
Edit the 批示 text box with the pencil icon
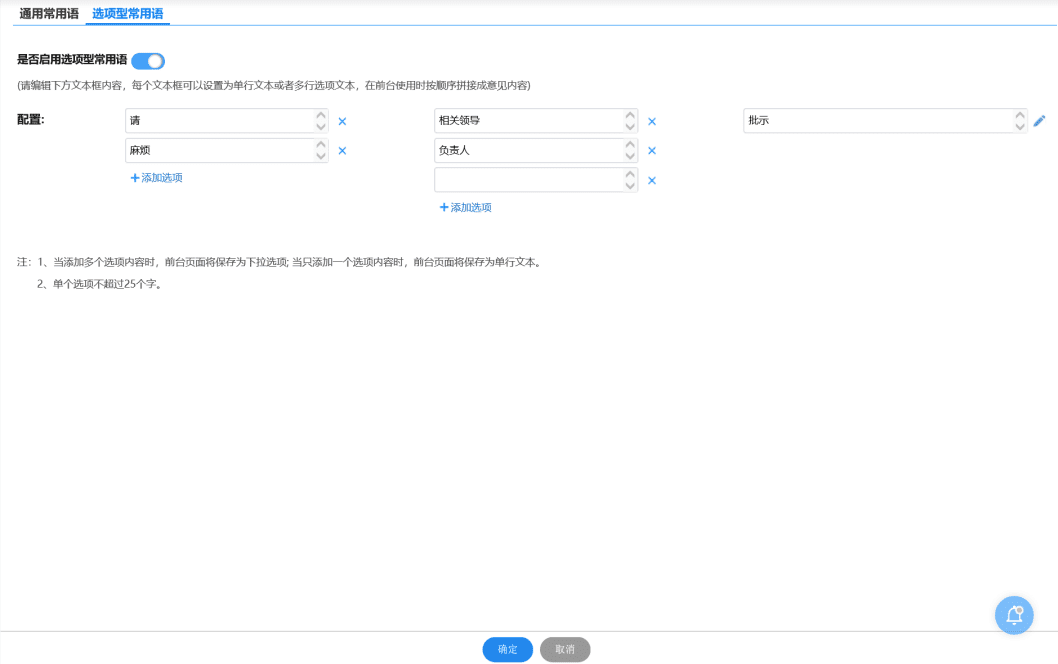click(1039, 121)
